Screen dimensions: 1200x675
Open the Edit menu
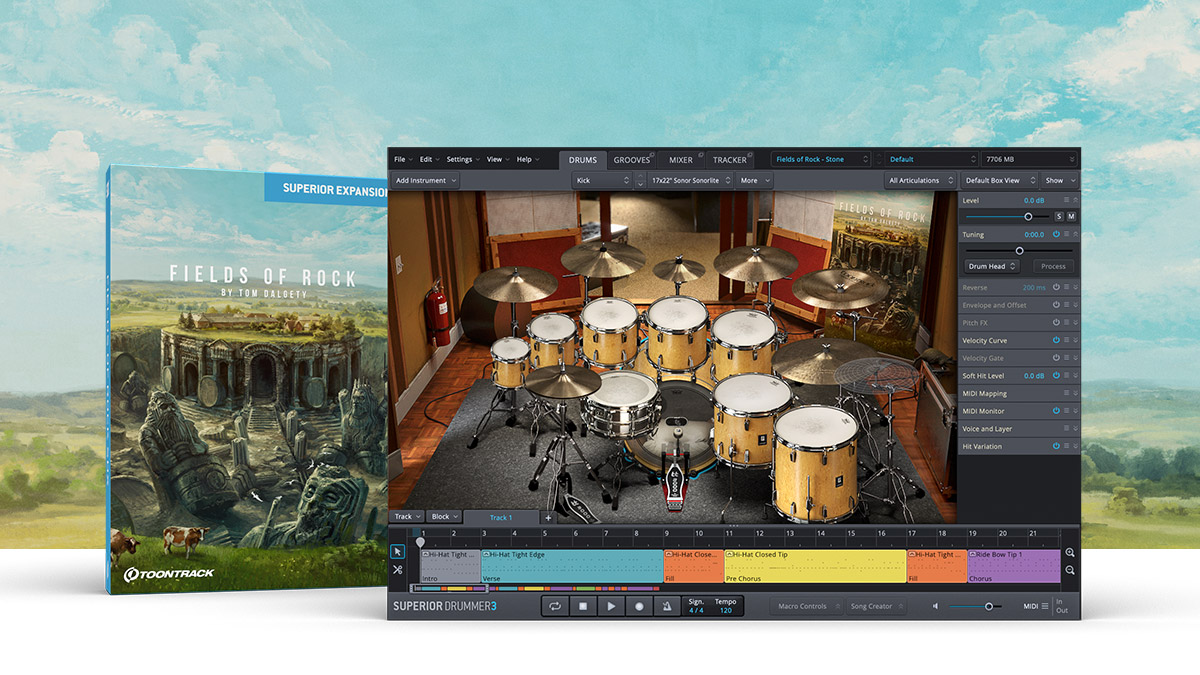[x=429, y=160]
